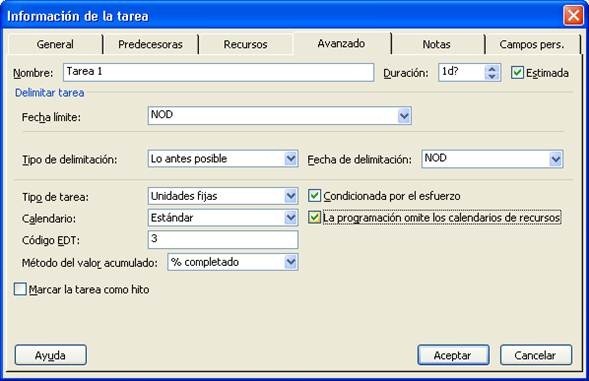The height and width of the screenshot is (381, 589).
Task: Click into the Código EDT field
Action: tap(223, 239)
